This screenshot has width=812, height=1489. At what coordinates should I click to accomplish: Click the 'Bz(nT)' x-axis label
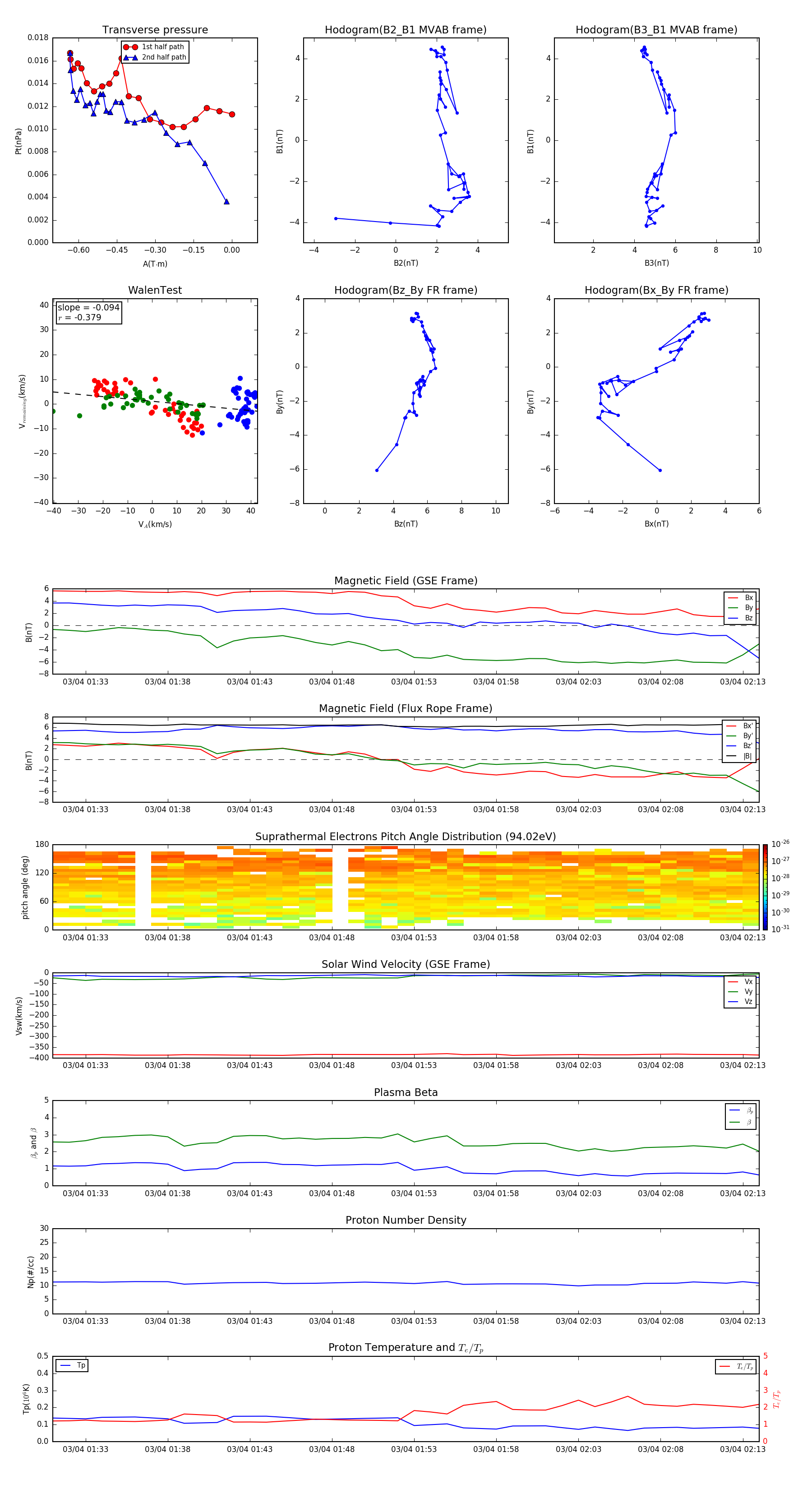point(406,524)
